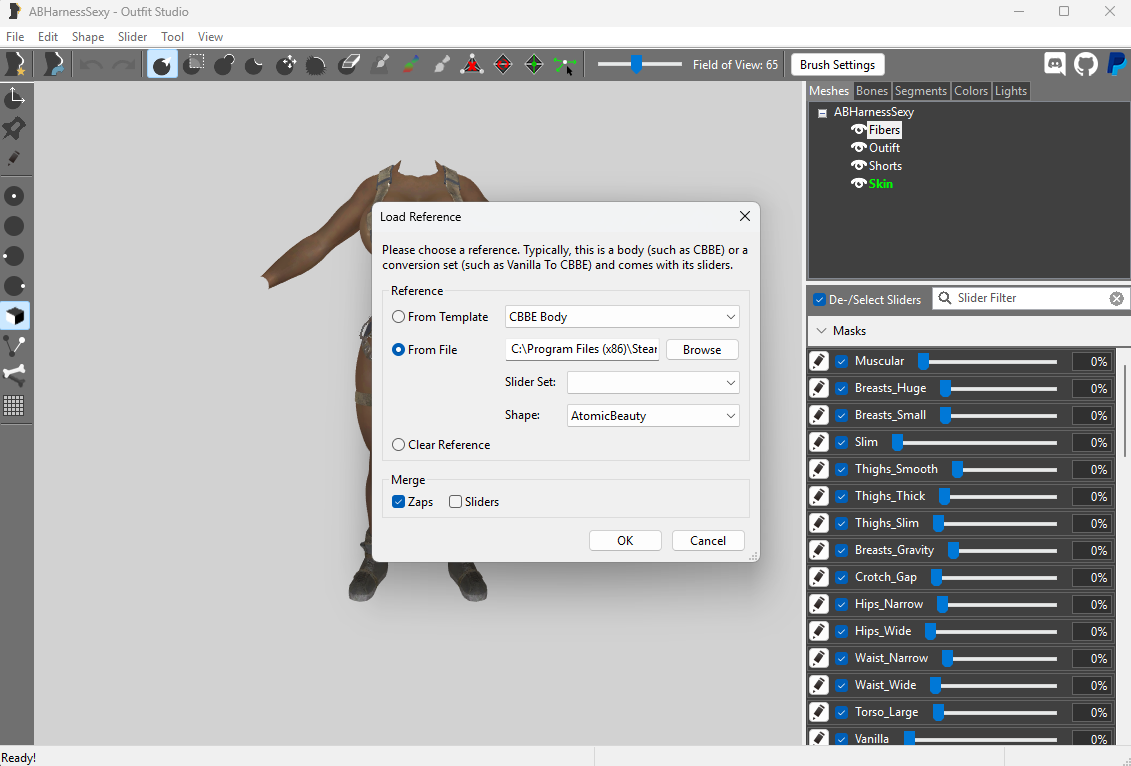Switch to the Lights tab

click(x=1011, y=91)
